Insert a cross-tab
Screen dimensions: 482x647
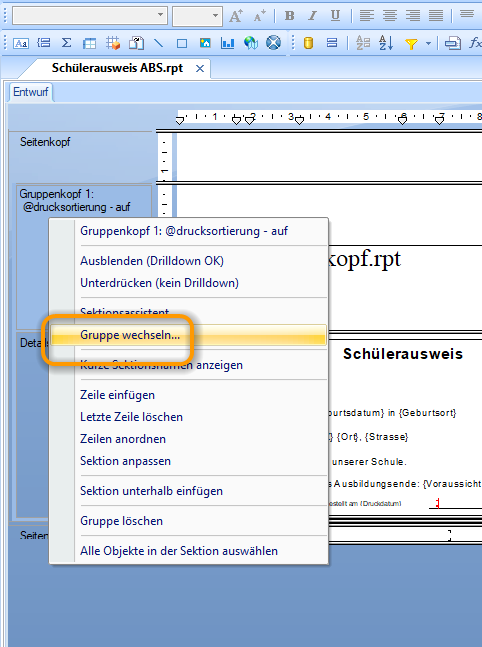[89, 43]
